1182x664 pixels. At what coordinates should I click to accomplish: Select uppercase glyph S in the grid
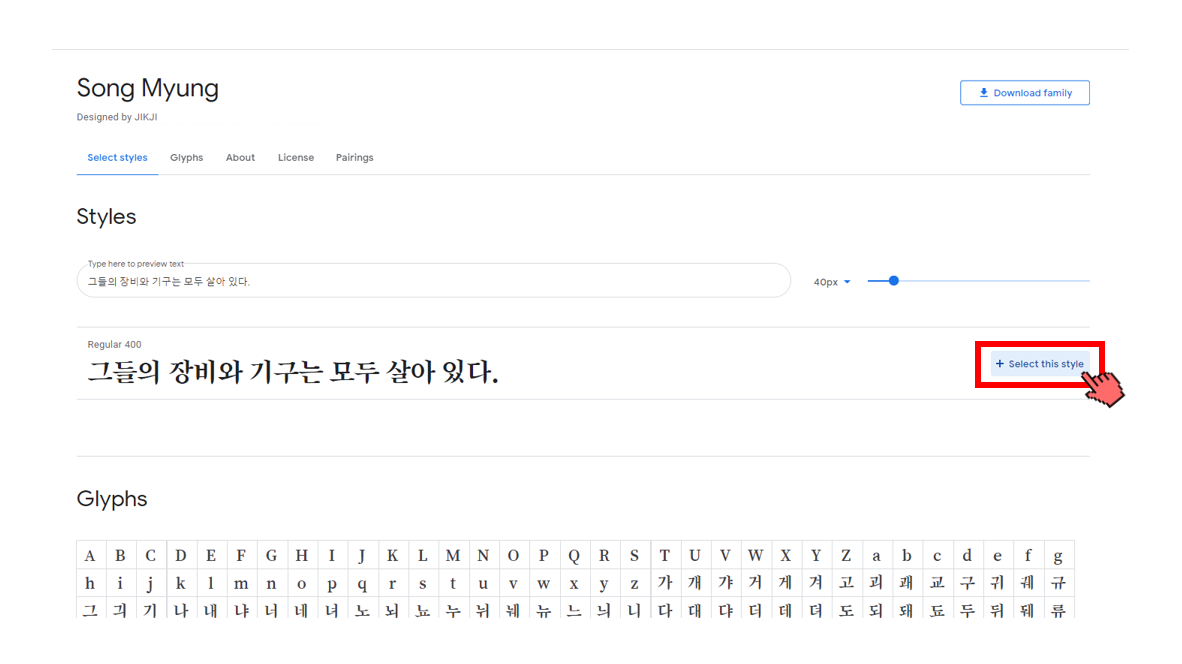coord(634,555)
